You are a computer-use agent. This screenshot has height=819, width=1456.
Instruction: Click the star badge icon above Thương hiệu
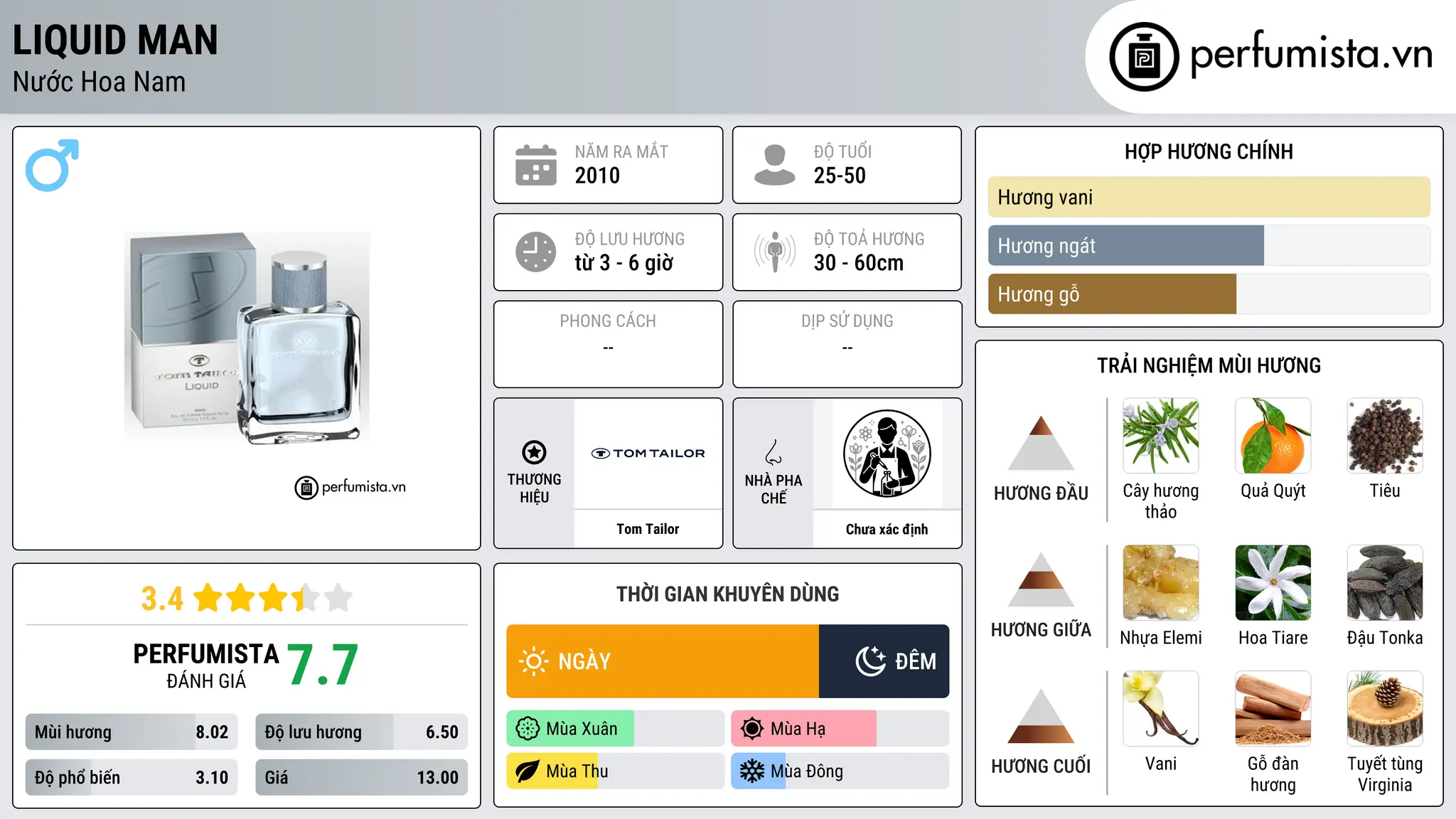(x=534, y=452)
